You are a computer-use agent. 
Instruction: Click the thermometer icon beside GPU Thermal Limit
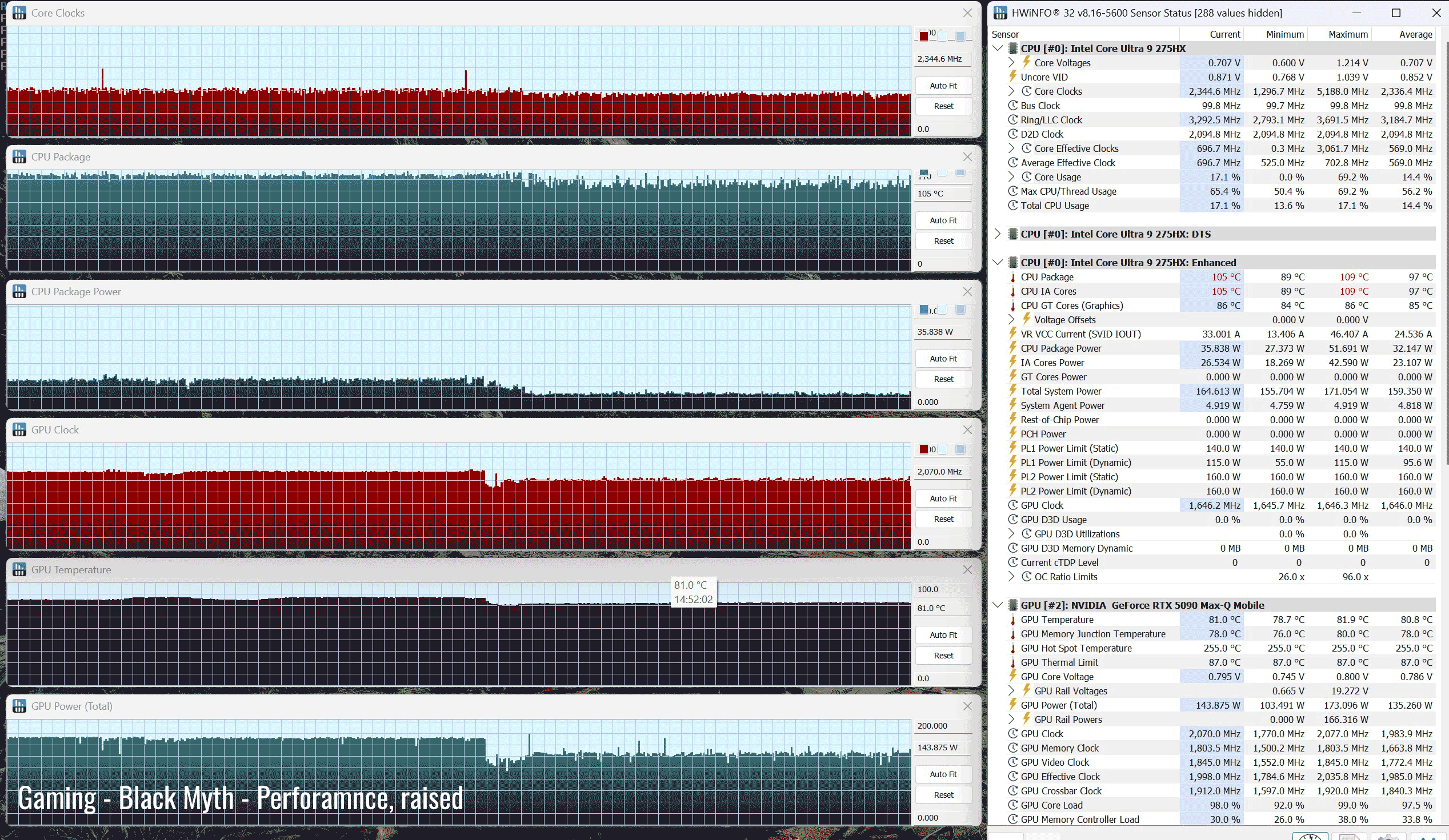pyautogui.click(x=1012, y=662)
